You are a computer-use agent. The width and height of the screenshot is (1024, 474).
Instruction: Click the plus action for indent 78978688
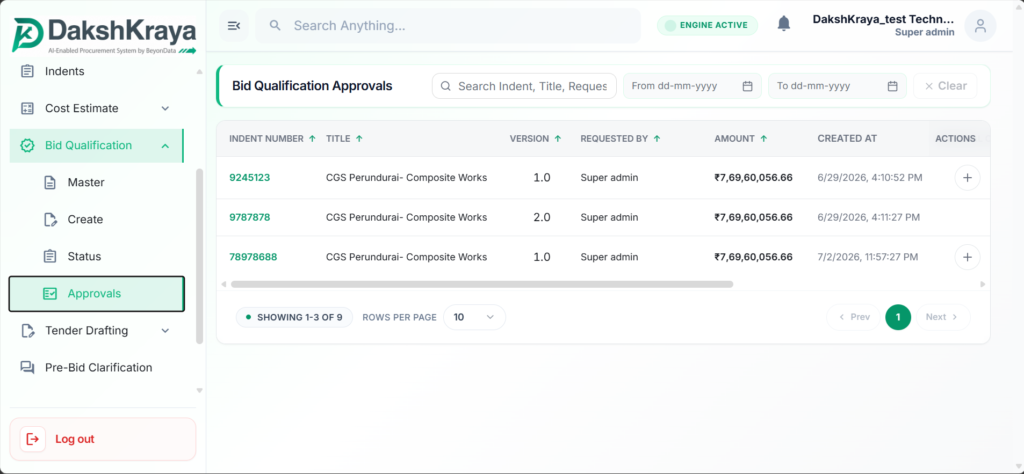pos(967,257)
